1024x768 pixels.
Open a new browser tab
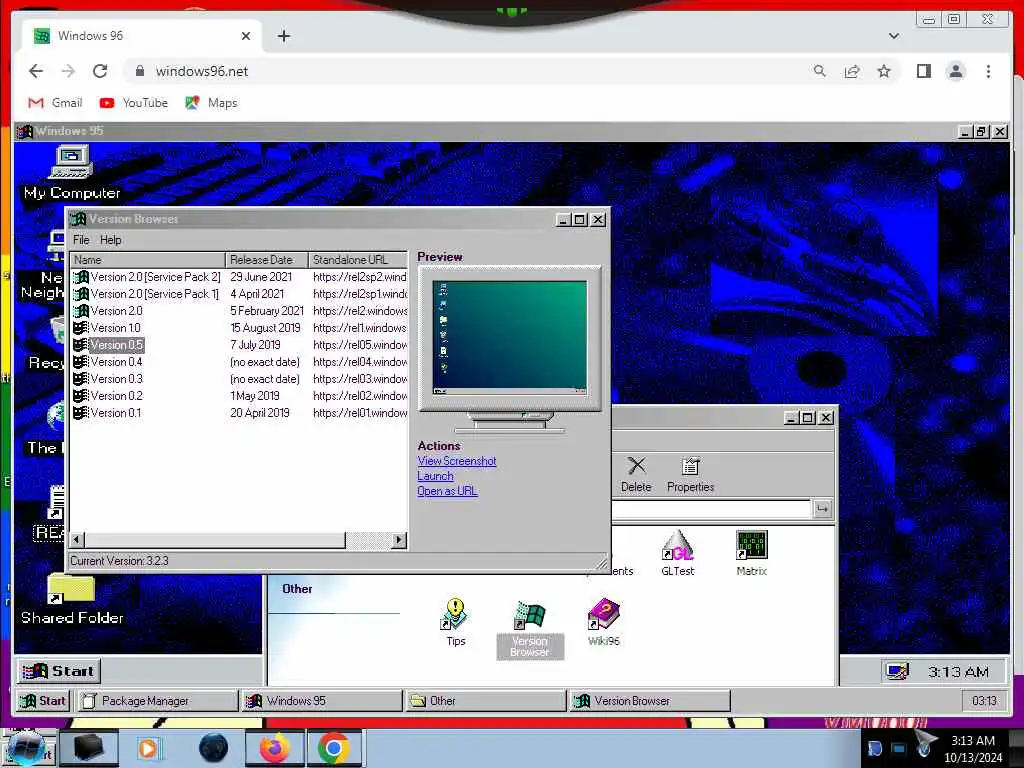point(283,36)
